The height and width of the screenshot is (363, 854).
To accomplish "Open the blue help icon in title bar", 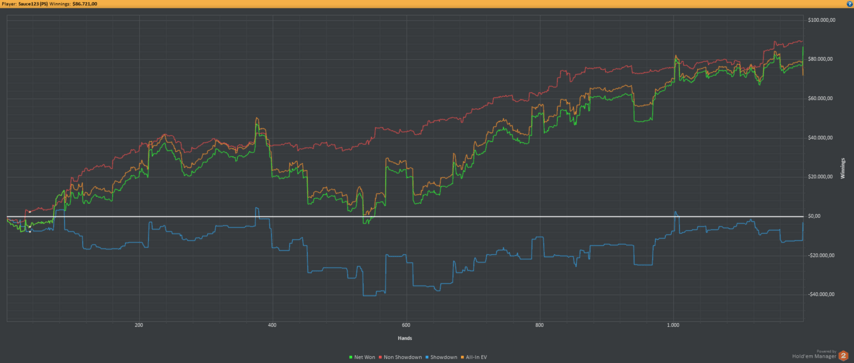I will tap(850, 3).
